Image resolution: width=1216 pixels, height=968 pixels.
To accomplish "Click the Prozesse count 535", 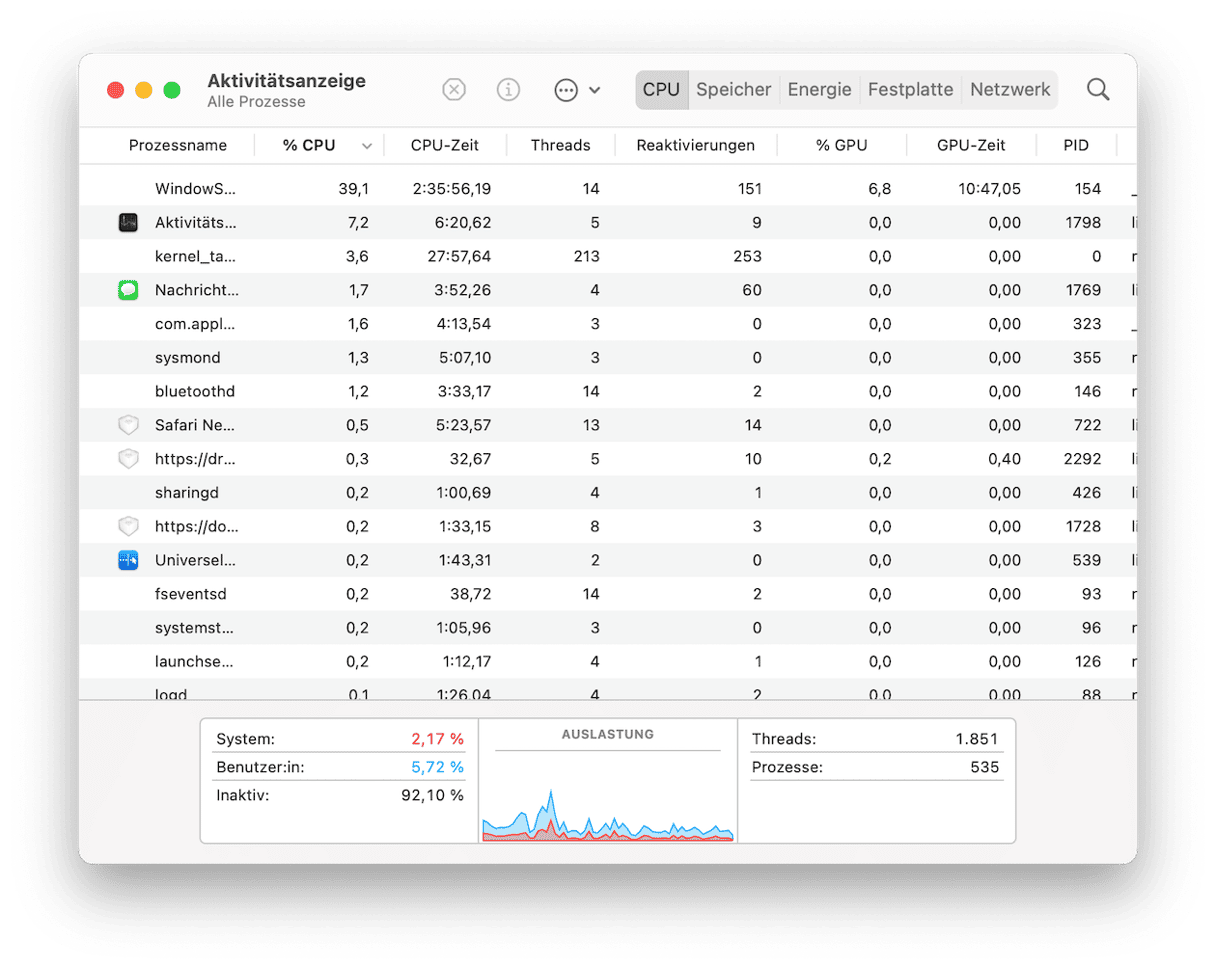I will (x=984, y=767).
